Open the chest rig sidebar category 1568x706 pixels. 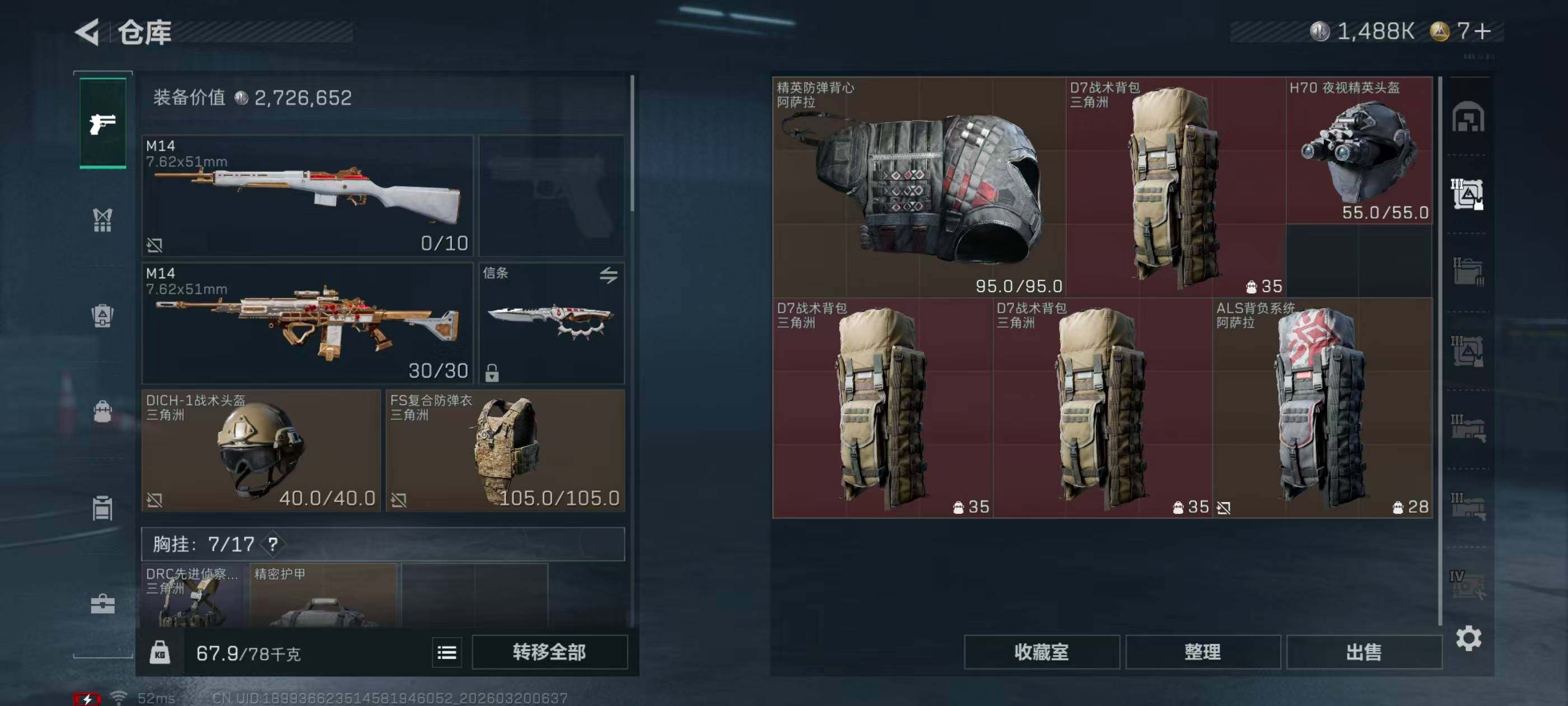click(x=102, y=220)
